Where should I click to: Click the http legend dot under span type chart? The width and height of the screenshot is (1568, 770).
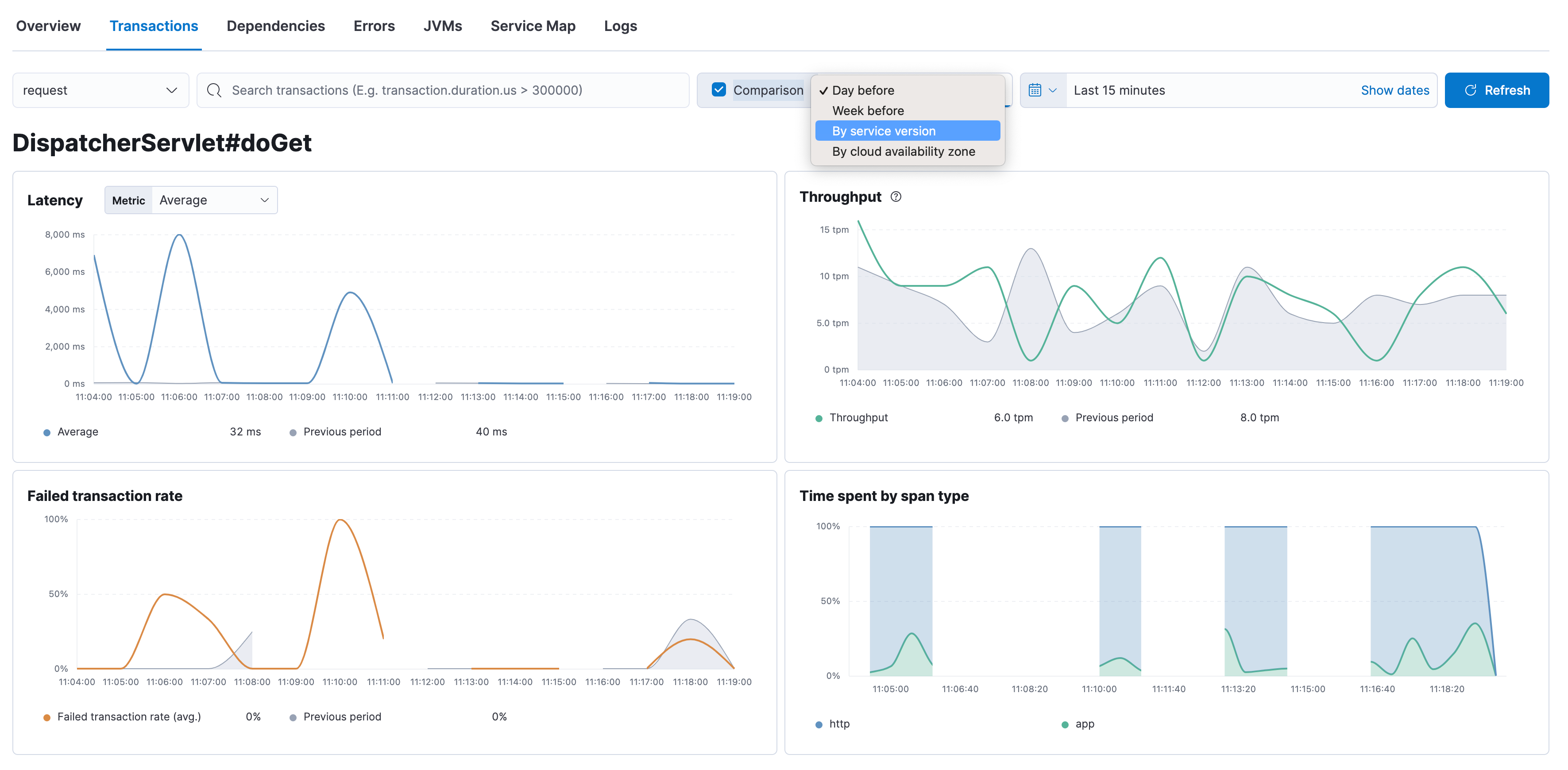[x=818, y=724]
